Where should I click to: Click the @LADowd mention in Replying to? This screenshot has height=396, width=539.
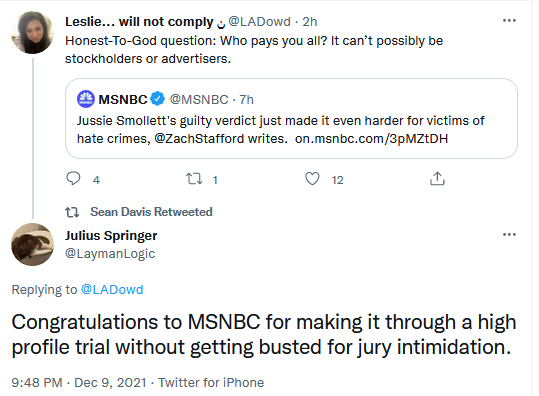pyautogui.click(x=112, y=289)
